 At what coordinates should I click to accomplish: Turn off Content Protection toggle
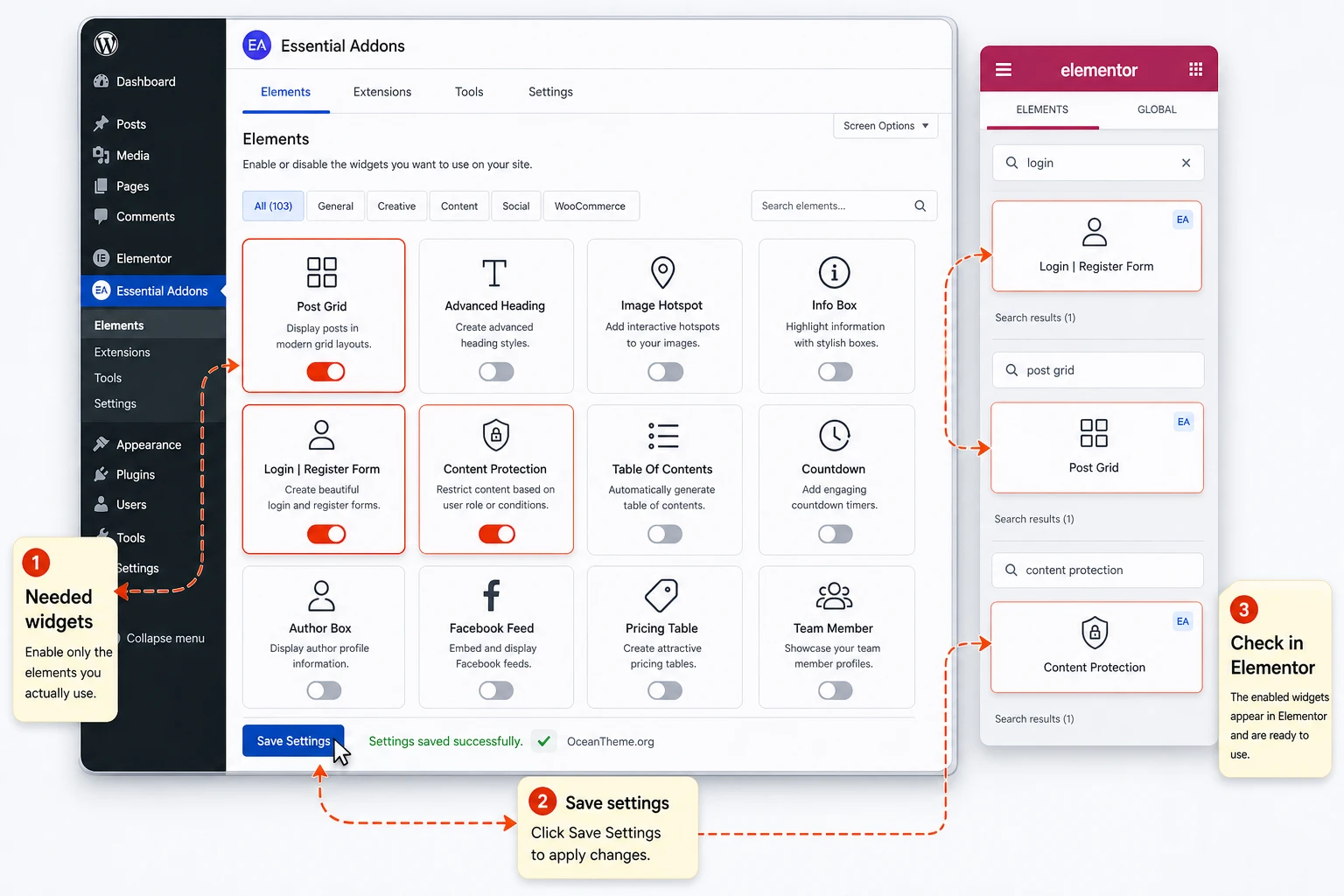click(x=497, y=534)
